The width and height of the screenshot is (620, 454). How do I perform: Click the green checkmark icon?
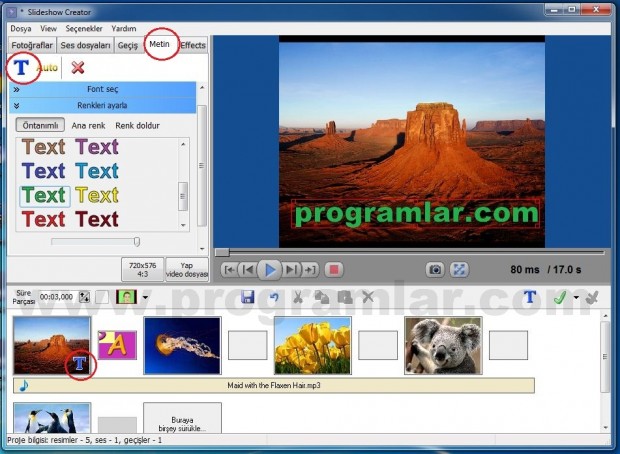pos(560,297)
